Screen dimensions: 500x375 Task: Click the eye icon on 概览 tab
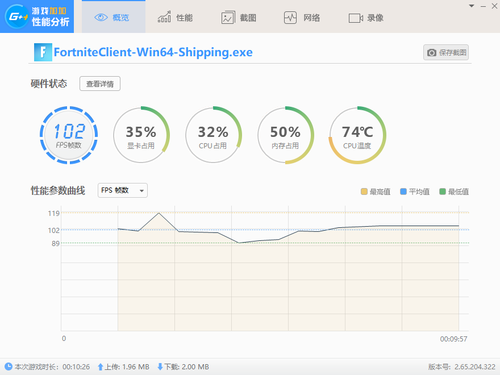coord(101,17)
